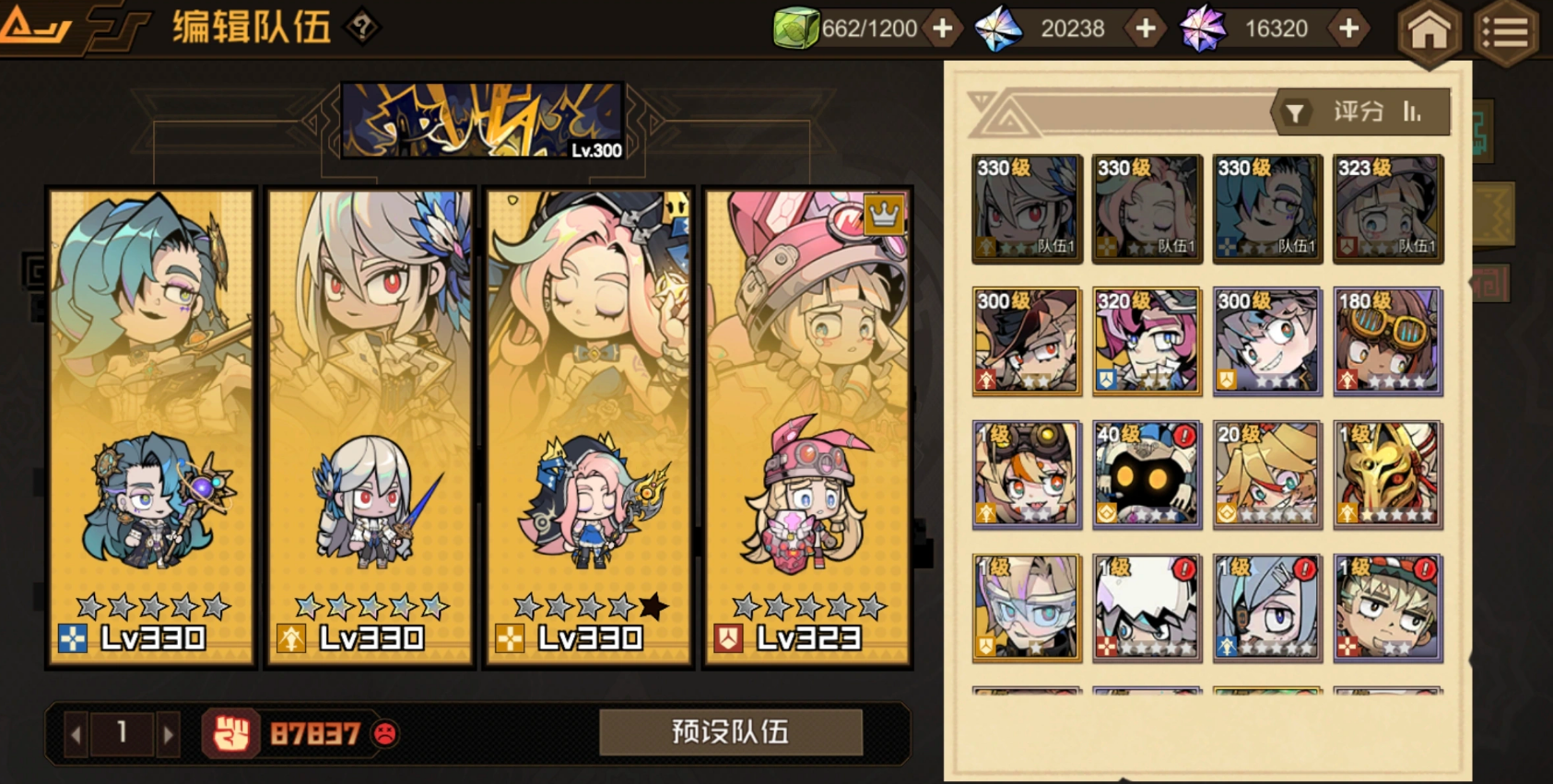
Task: Open the hero filter funnel
Action: 1295,113
